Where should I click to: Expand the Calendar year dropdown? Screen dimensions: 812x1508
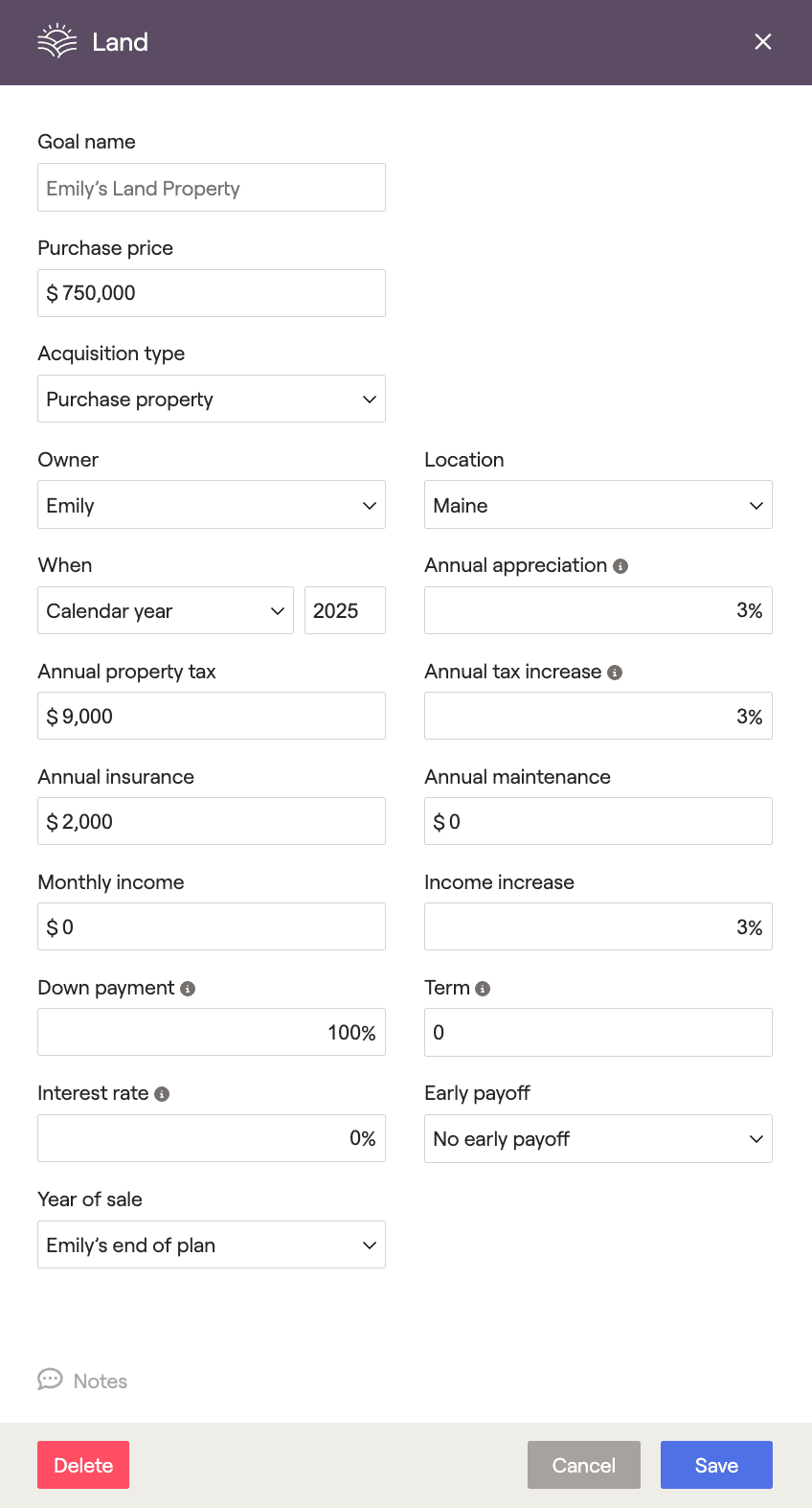pos(165,610)
